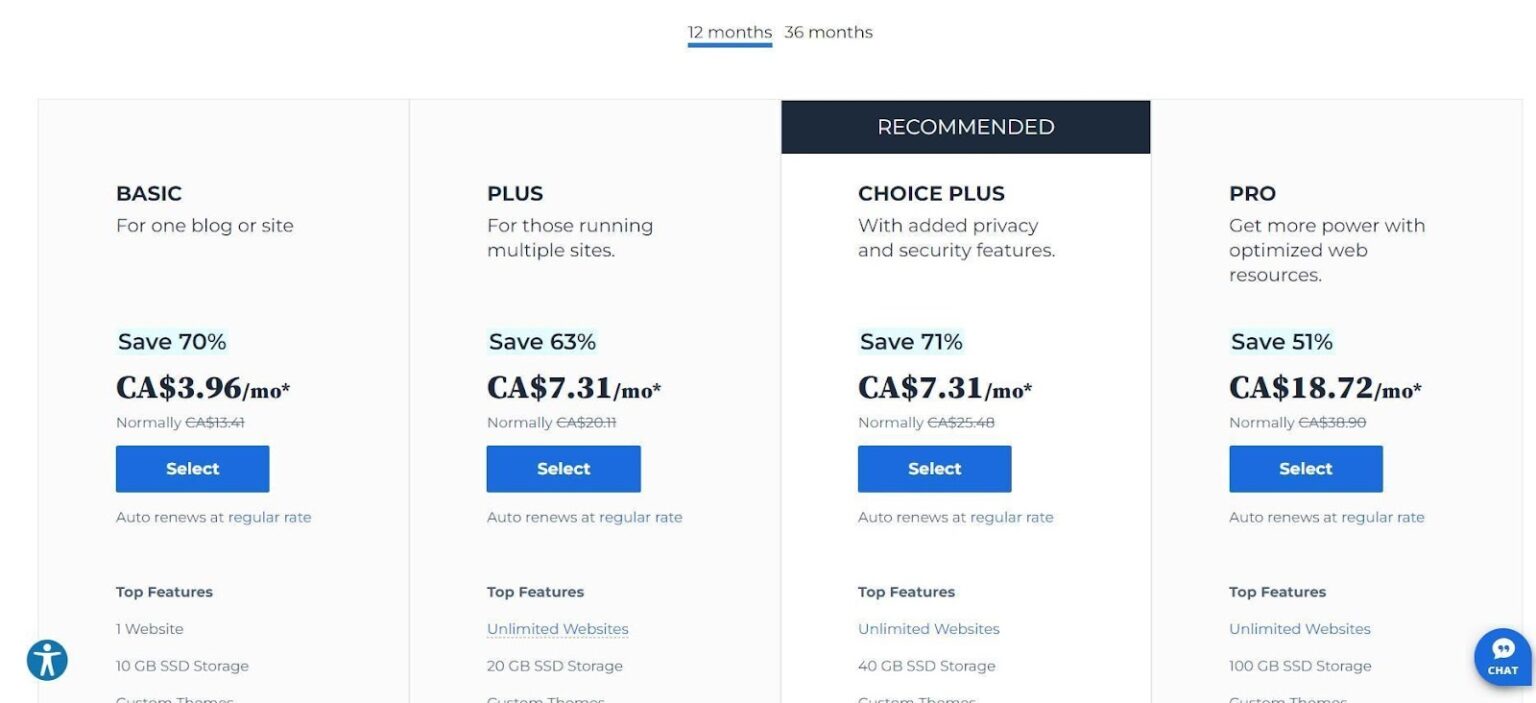This screenshot has width=1536, height=703.
Task: Click Select under the Basic plan
Action: pos(192,468)
